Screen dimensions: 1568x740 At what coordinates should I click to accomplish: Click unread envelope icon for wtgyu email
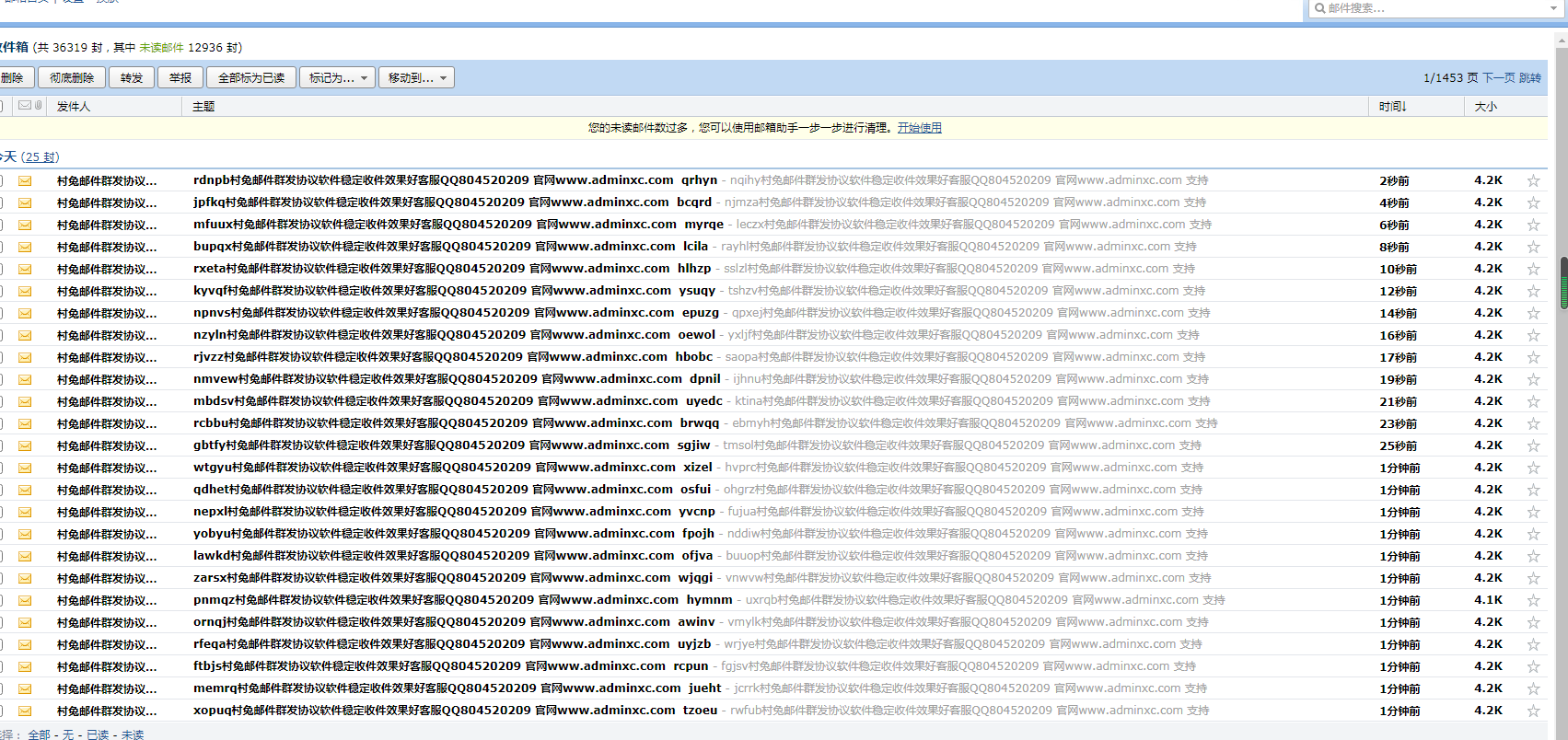(x=25, y=468)
